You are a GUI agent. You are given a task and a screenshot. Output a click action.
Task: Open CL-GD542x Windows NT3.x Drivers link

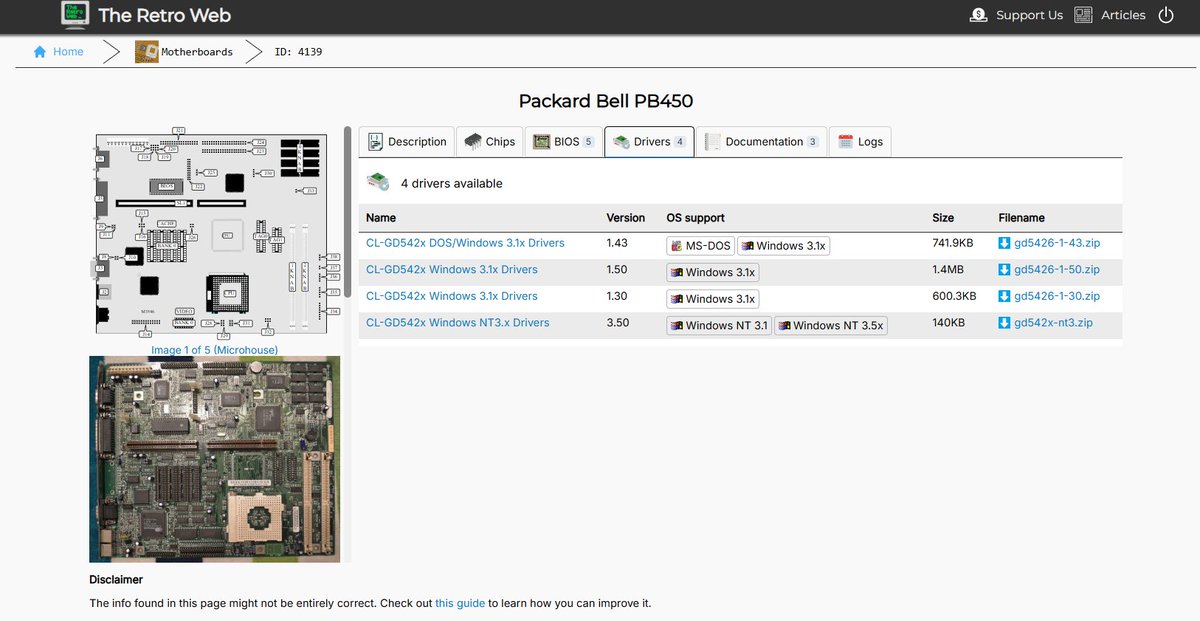[x=458, y=323]
